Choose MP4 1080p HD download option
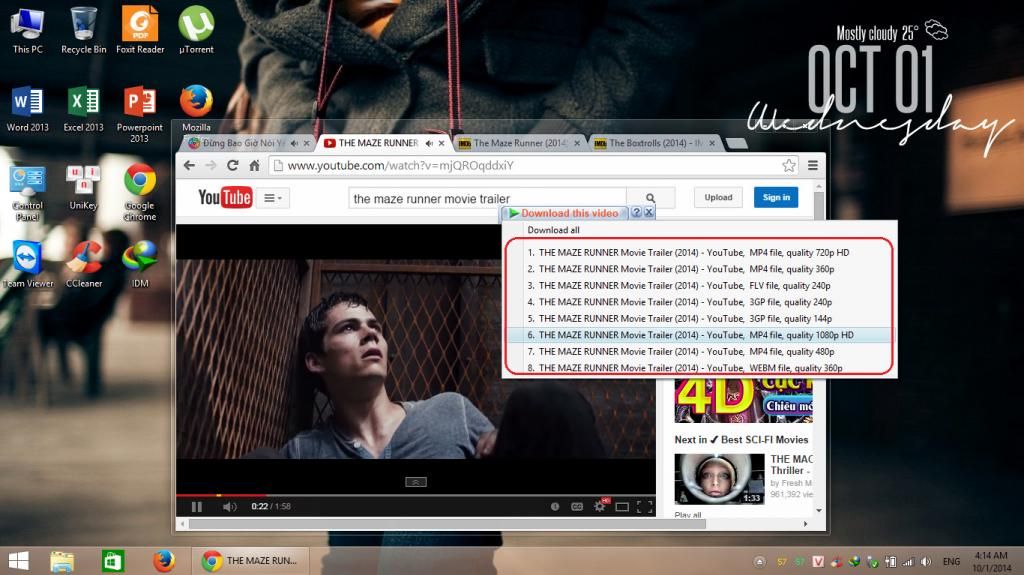The height and width of the screenshot is (575, 1024). click(x=698, y=335)
